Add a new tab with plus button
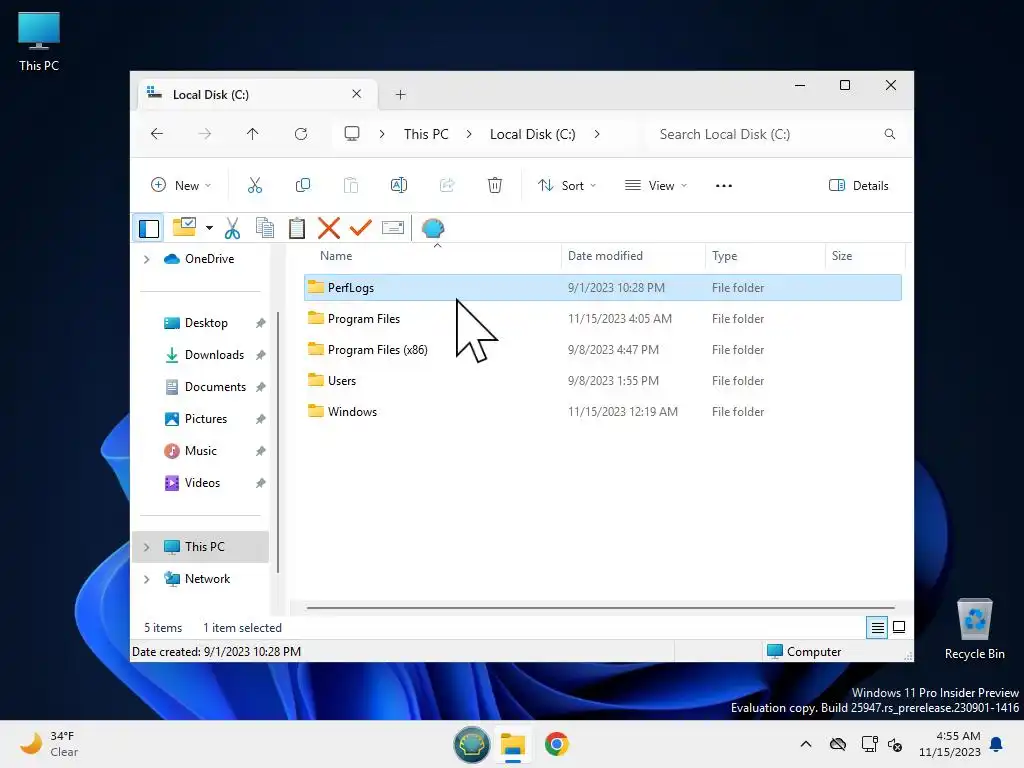Screen dimensions: 1024x768 click(400, 95)
